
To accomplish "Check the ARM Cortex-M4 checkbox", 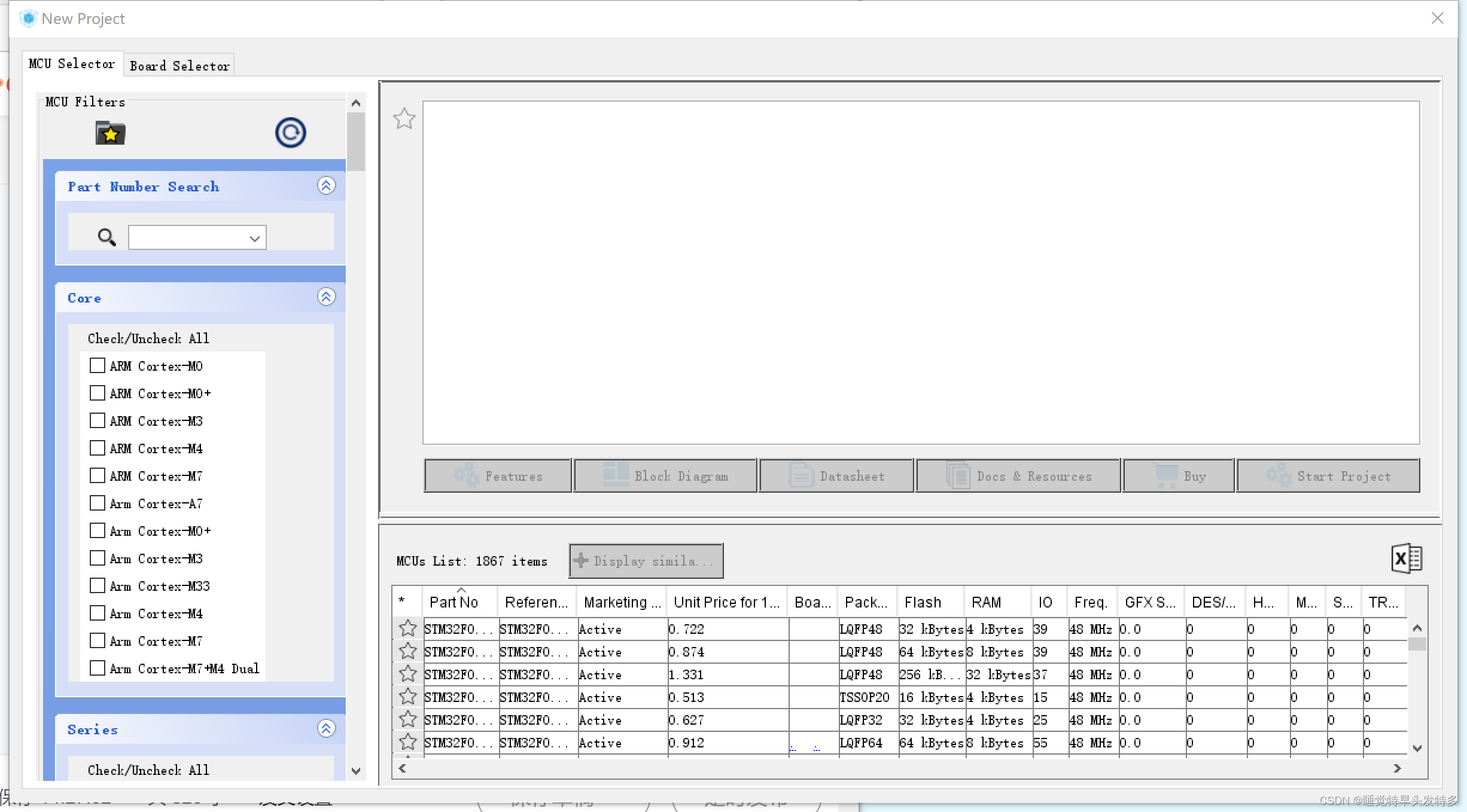I will [98, 447].
